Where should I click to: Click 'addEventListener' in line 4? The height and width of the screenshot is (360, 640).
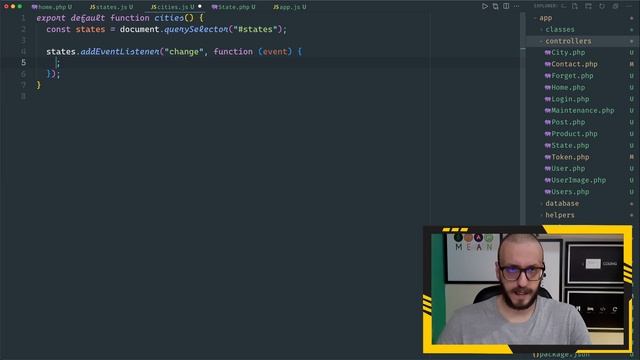click(x=120, y=51)
